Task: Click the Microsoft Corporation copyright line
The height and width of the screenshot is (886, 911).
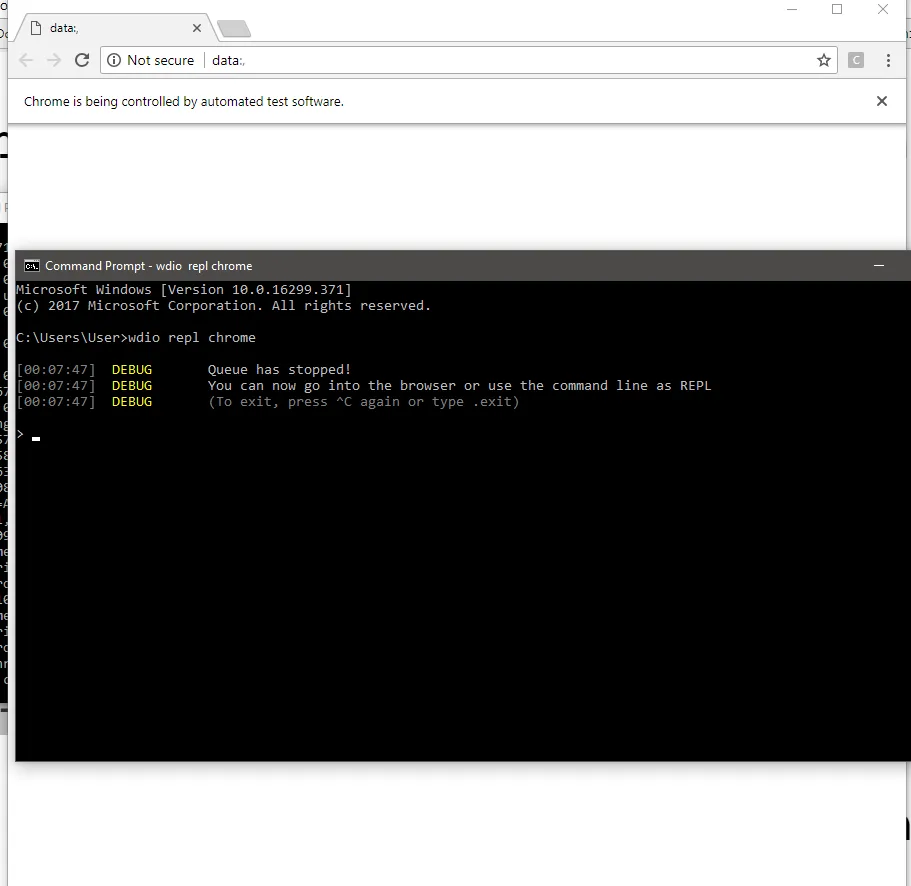Action: point(223,306)
